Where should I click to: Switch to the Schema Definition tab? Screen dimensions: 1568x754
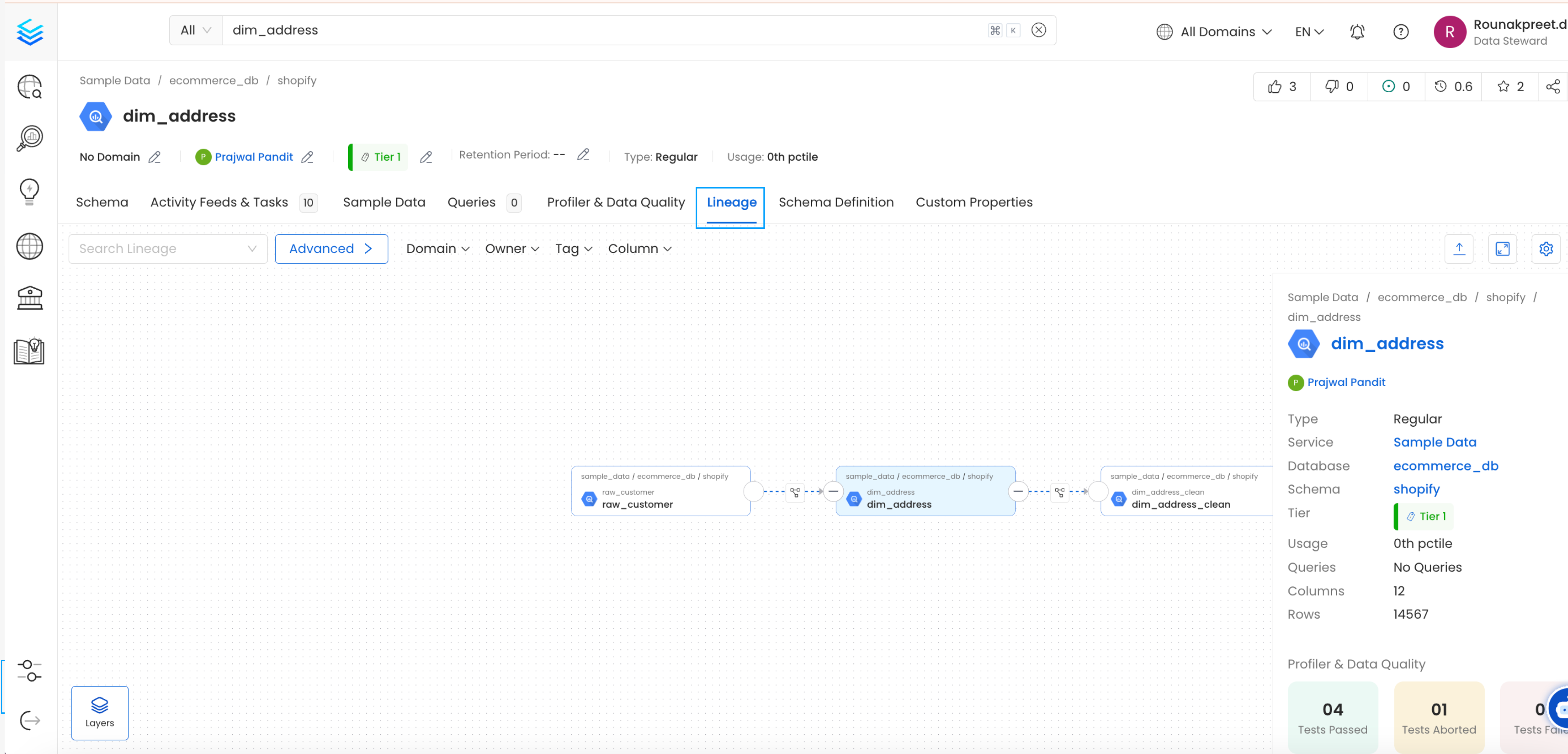tap(836, 202)
